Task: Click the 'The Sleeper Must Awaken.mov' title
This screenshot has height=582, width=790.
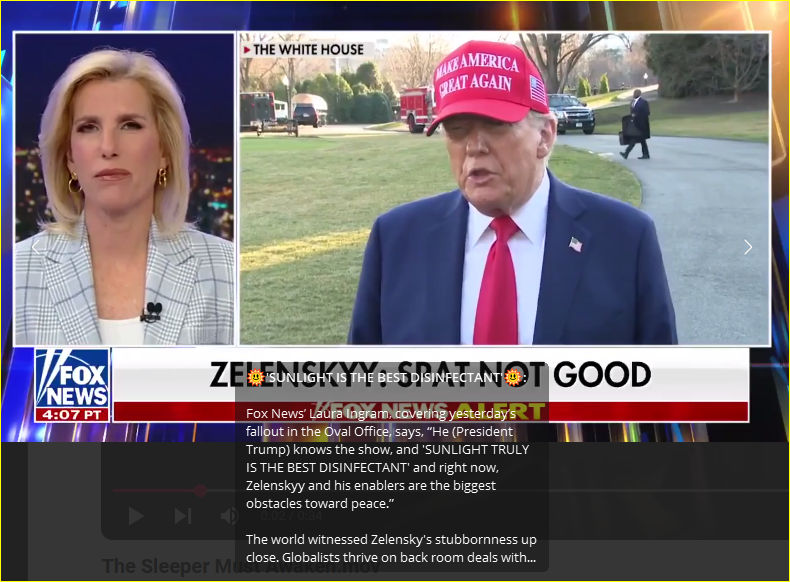Action: click(x=241, y=566)
